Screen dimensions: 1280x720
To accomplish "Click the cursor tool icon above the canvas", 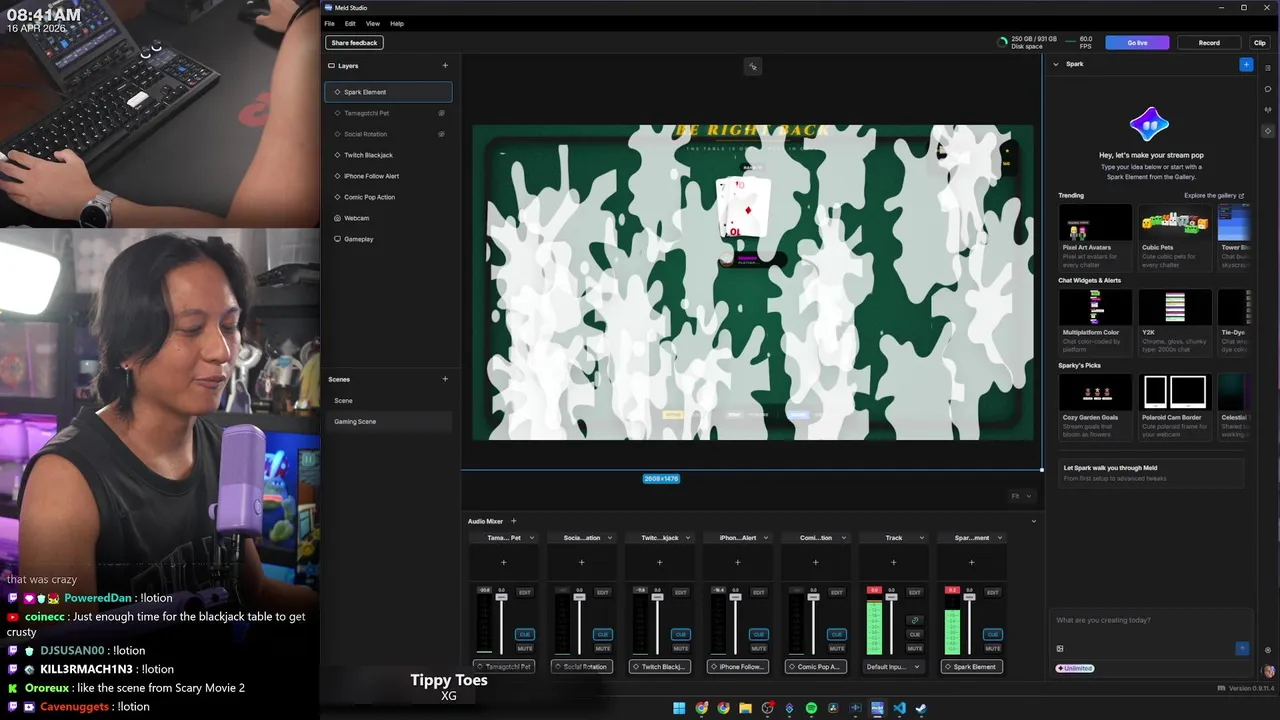I will 753,67.
